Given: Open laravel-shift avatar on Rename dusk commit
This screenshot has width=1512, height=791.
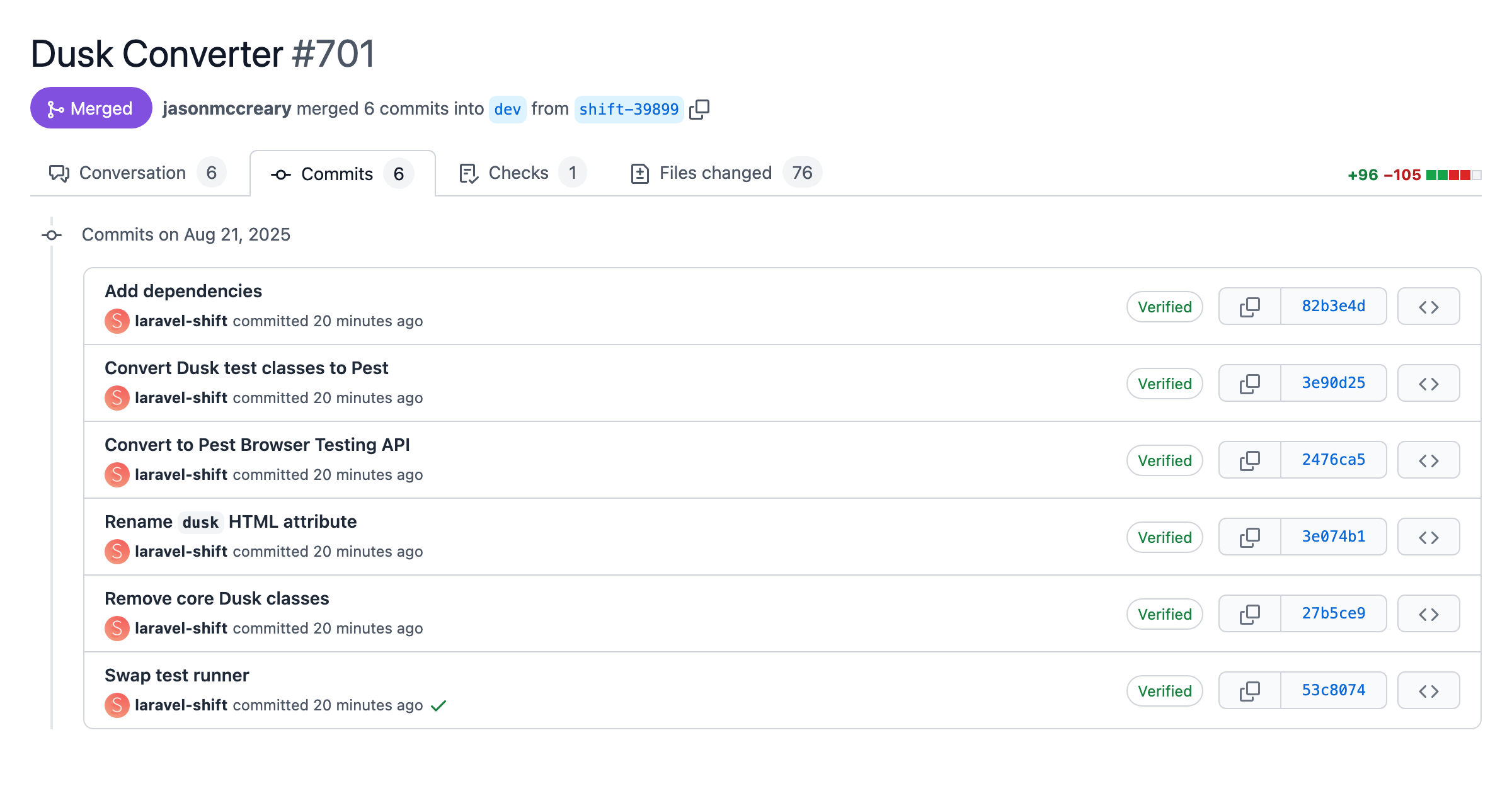Looking at the screenshot, I should pos(117,552).
